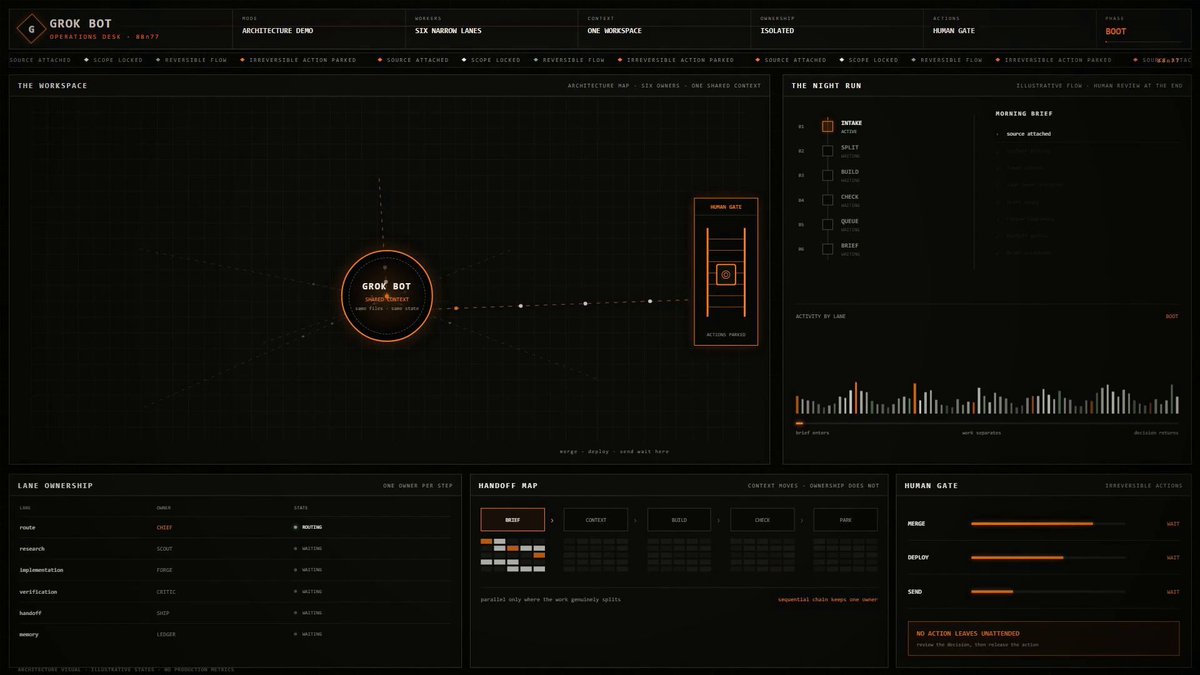Click the central Grok Bot shared context node

(387, 296)
